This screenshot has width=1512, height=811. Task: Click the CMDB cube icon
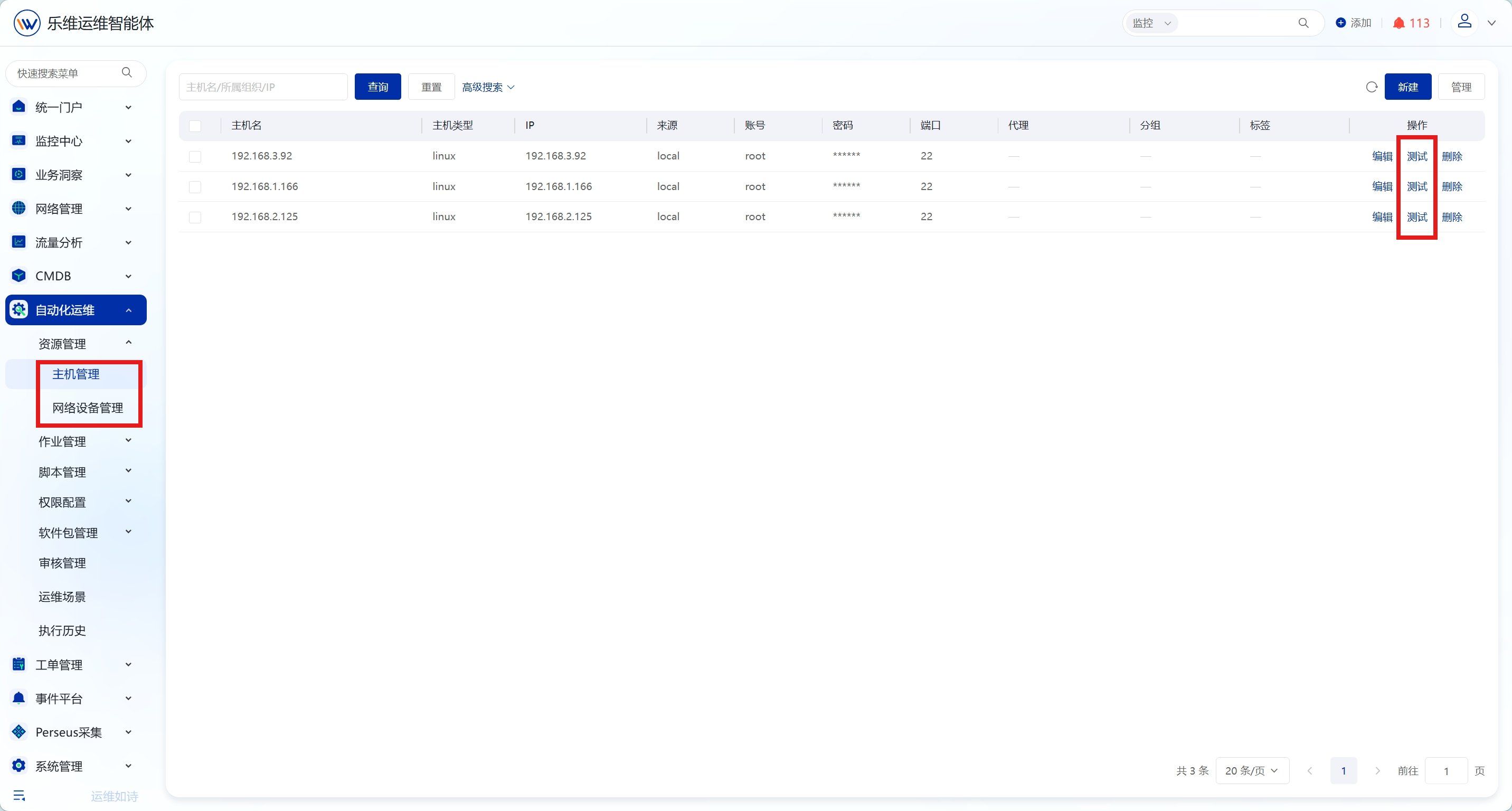pos(19,275)
